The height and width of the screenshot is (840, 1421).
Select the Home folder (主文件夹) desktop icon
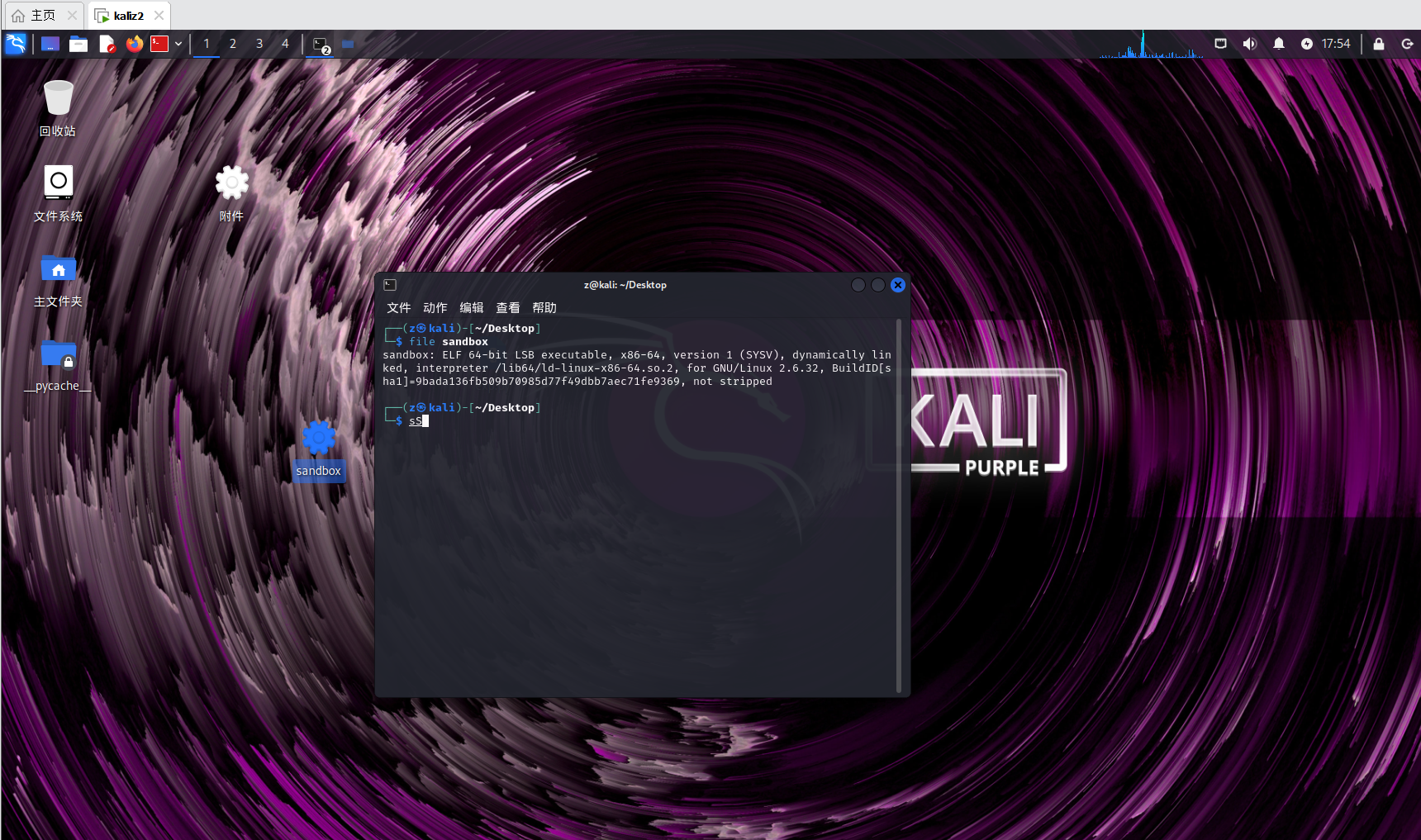pos(58,280)
